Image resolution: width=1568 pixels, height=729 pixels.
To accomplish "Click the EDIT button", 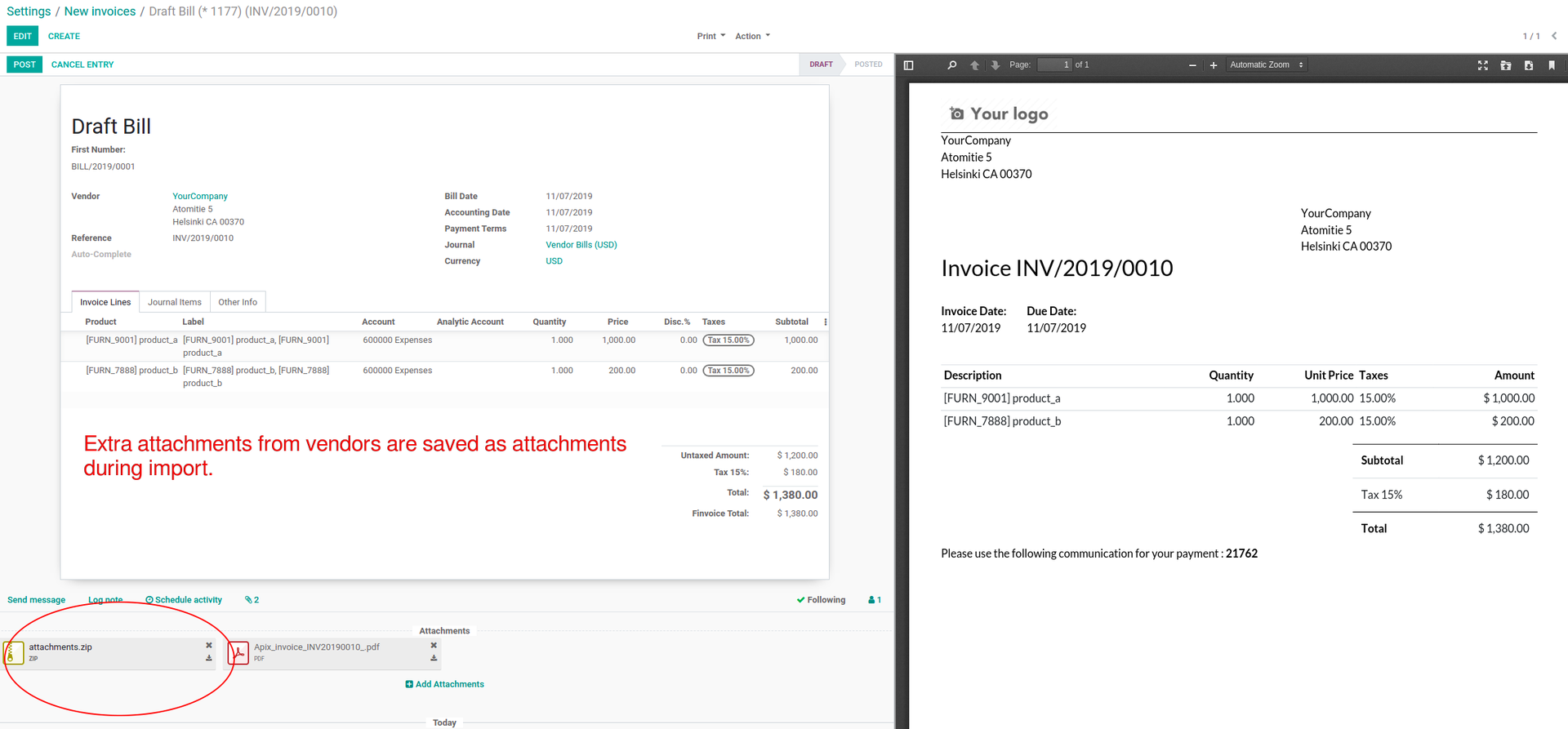I will coord(23,36).
